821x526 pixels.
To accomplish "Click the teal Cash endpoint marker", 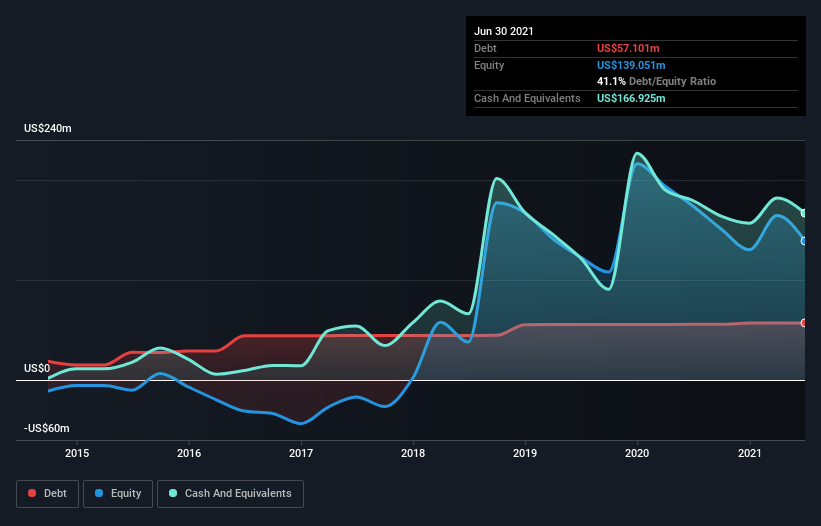I will 804,213.
